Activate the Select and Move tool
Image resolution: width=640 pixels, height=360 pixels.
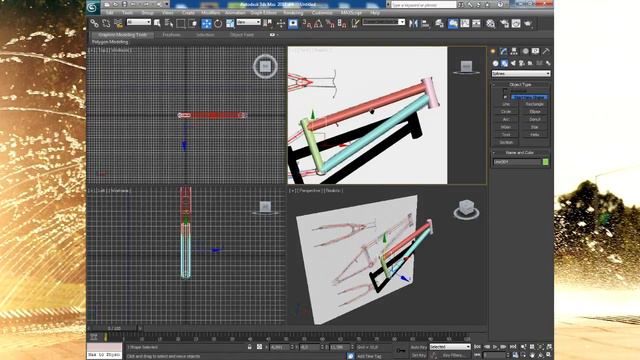pyautogui.click(x=207, y=23)
